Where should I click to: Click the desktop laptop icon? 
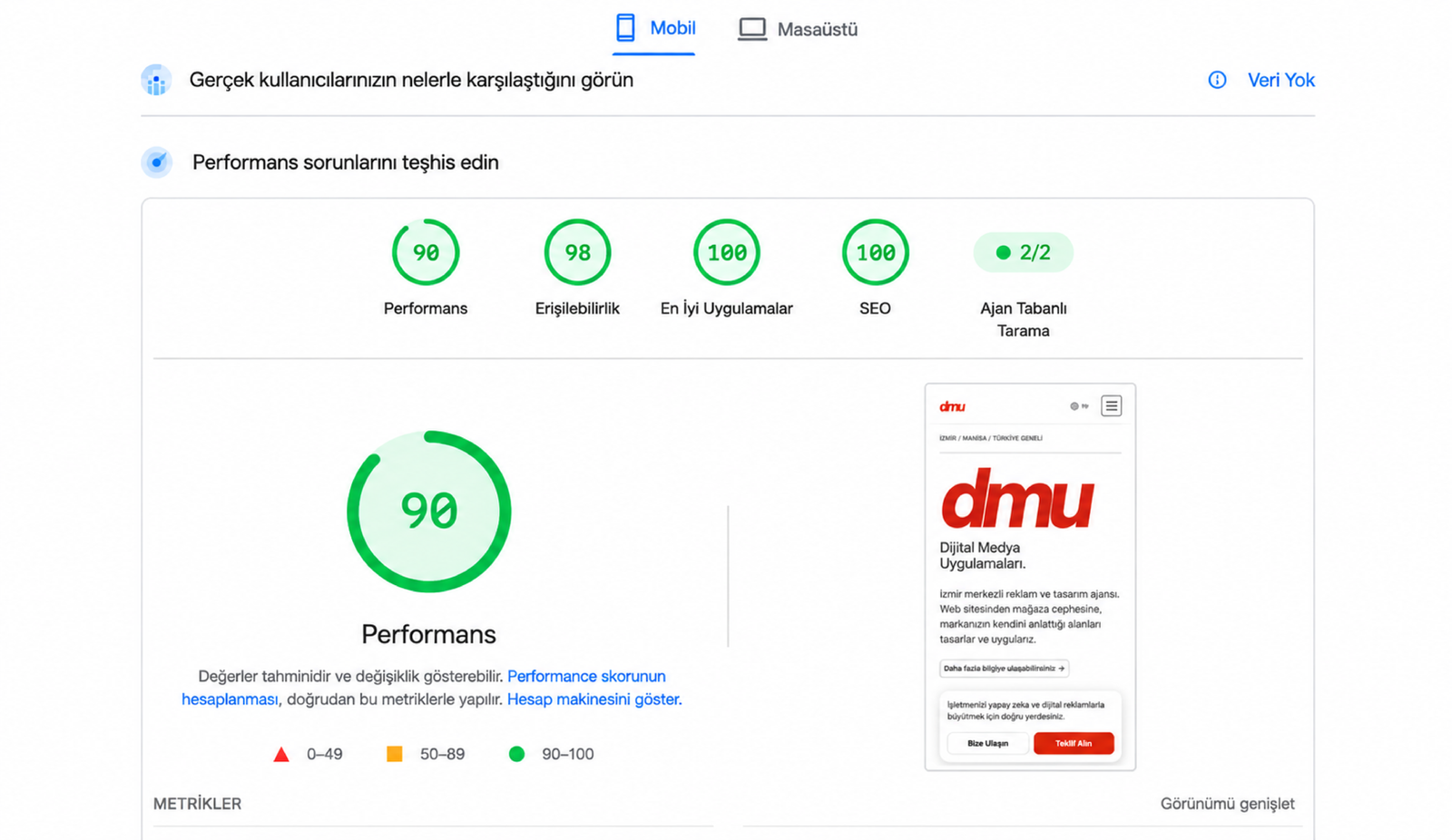tap(751, 29)
